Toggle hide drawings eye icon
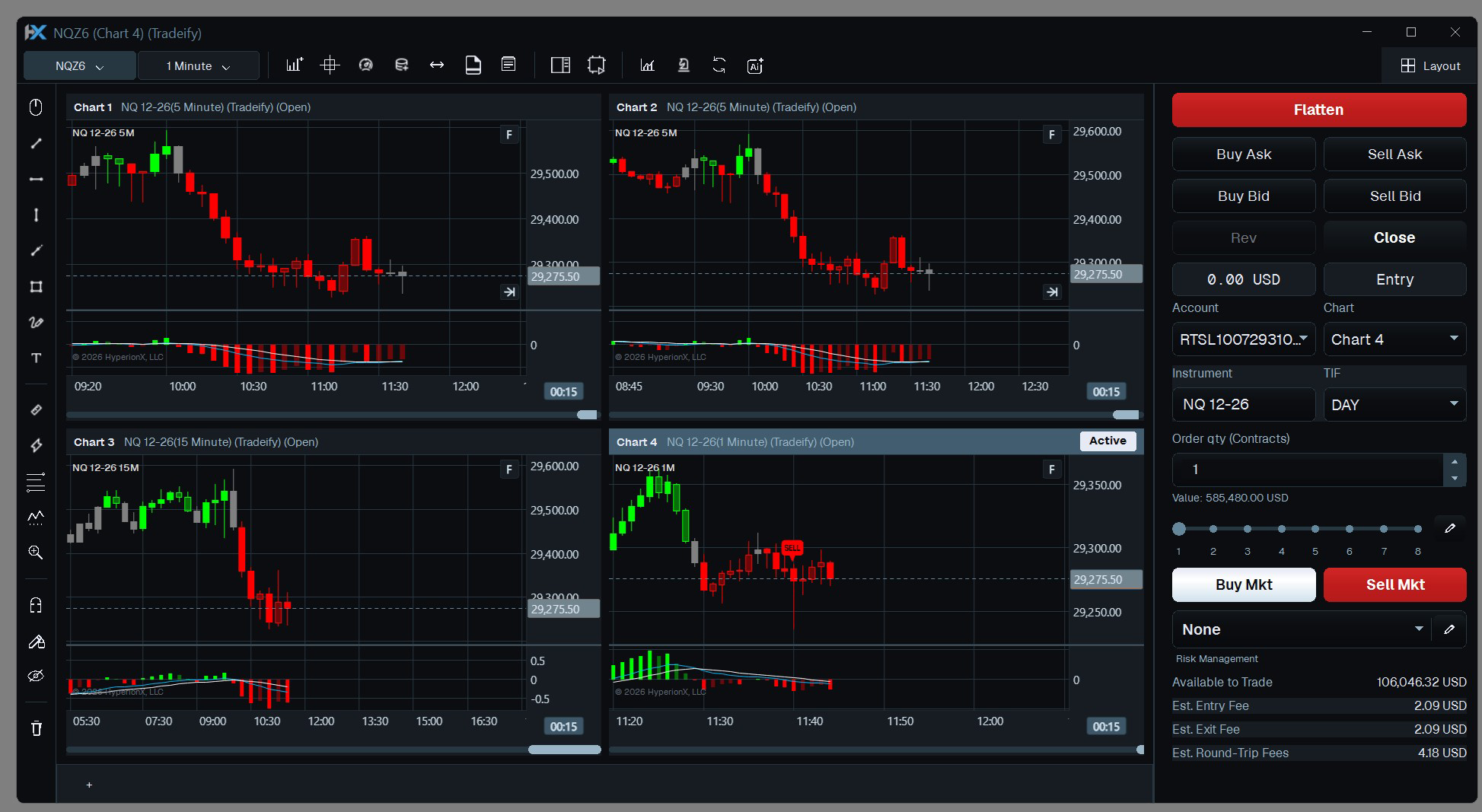Screen dimensions: 1482x812 coord(36,676)
